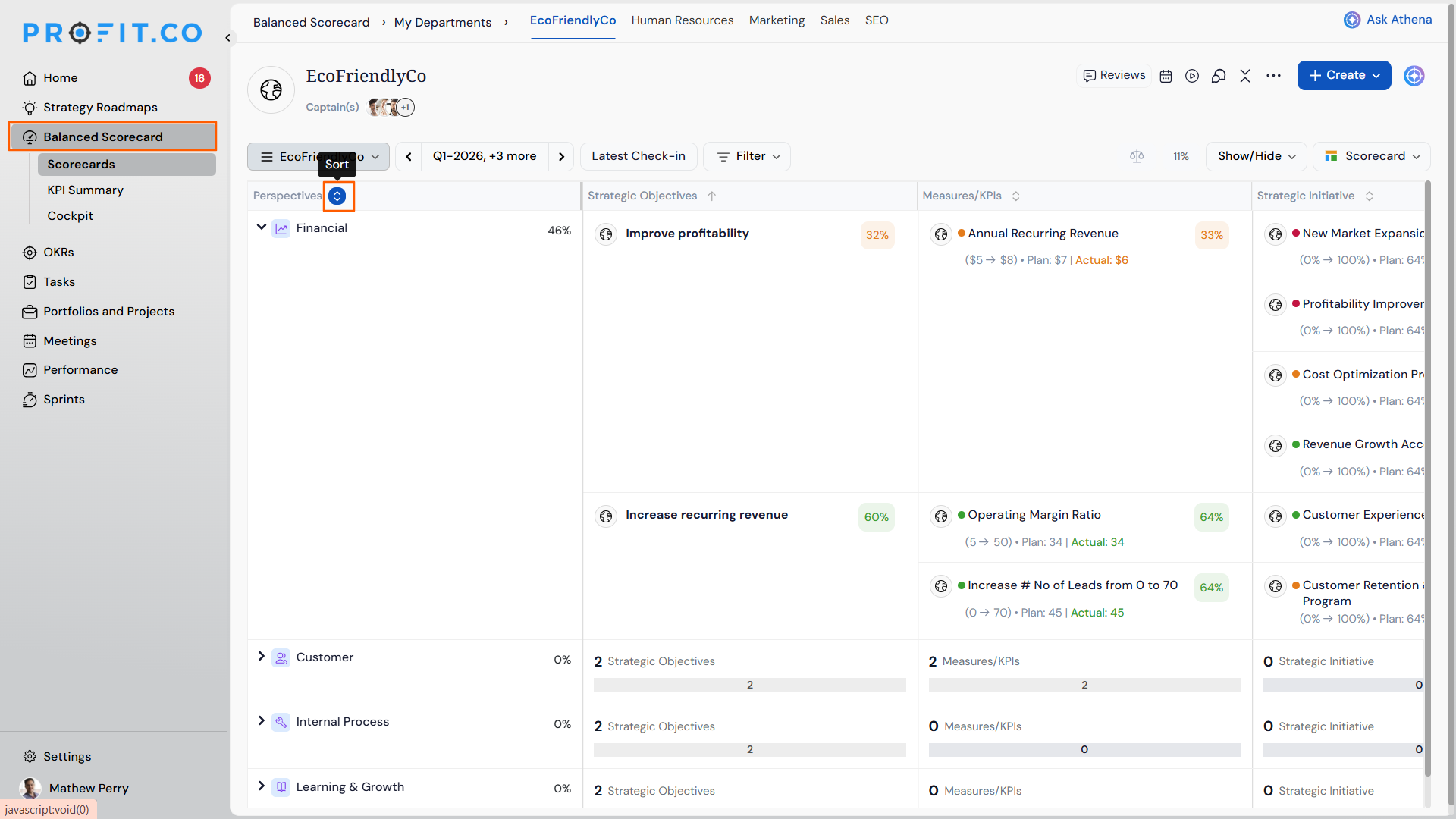Click the EcoFriendlyCo globe avatar icon
The width and height of the screenshot is (1456, 819).
(271, 89)
